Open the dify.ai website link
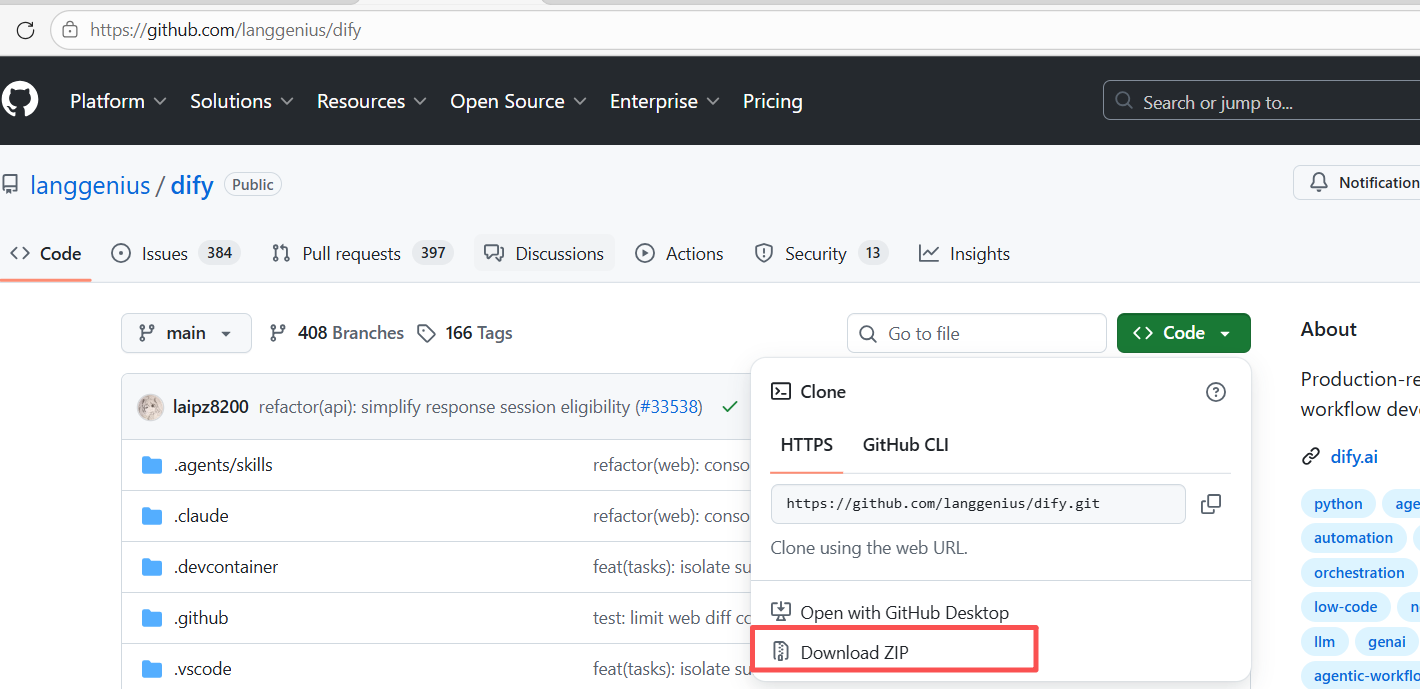Viewport: 1420px width, 689px height. tap(1354, 457)
